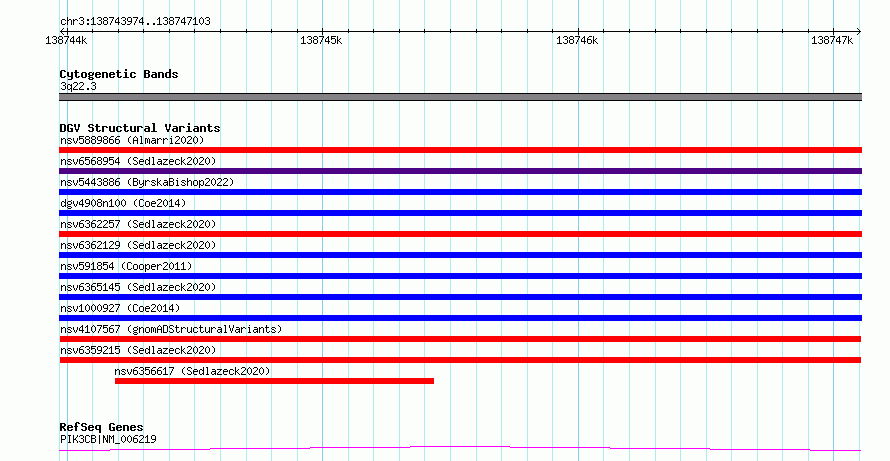Click the 138747k ruler tick label

832,40
